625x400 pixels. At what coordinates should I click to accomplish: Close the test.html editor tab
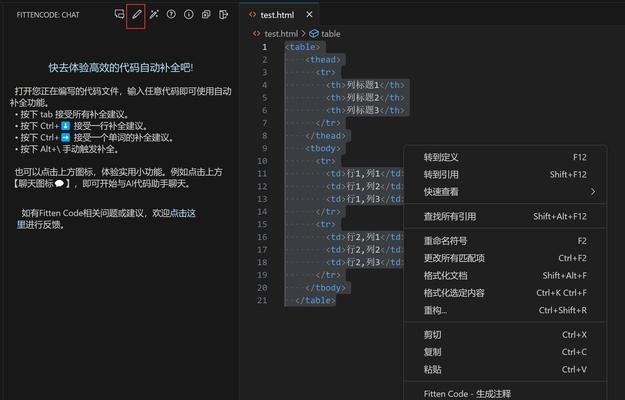[309, 15]
